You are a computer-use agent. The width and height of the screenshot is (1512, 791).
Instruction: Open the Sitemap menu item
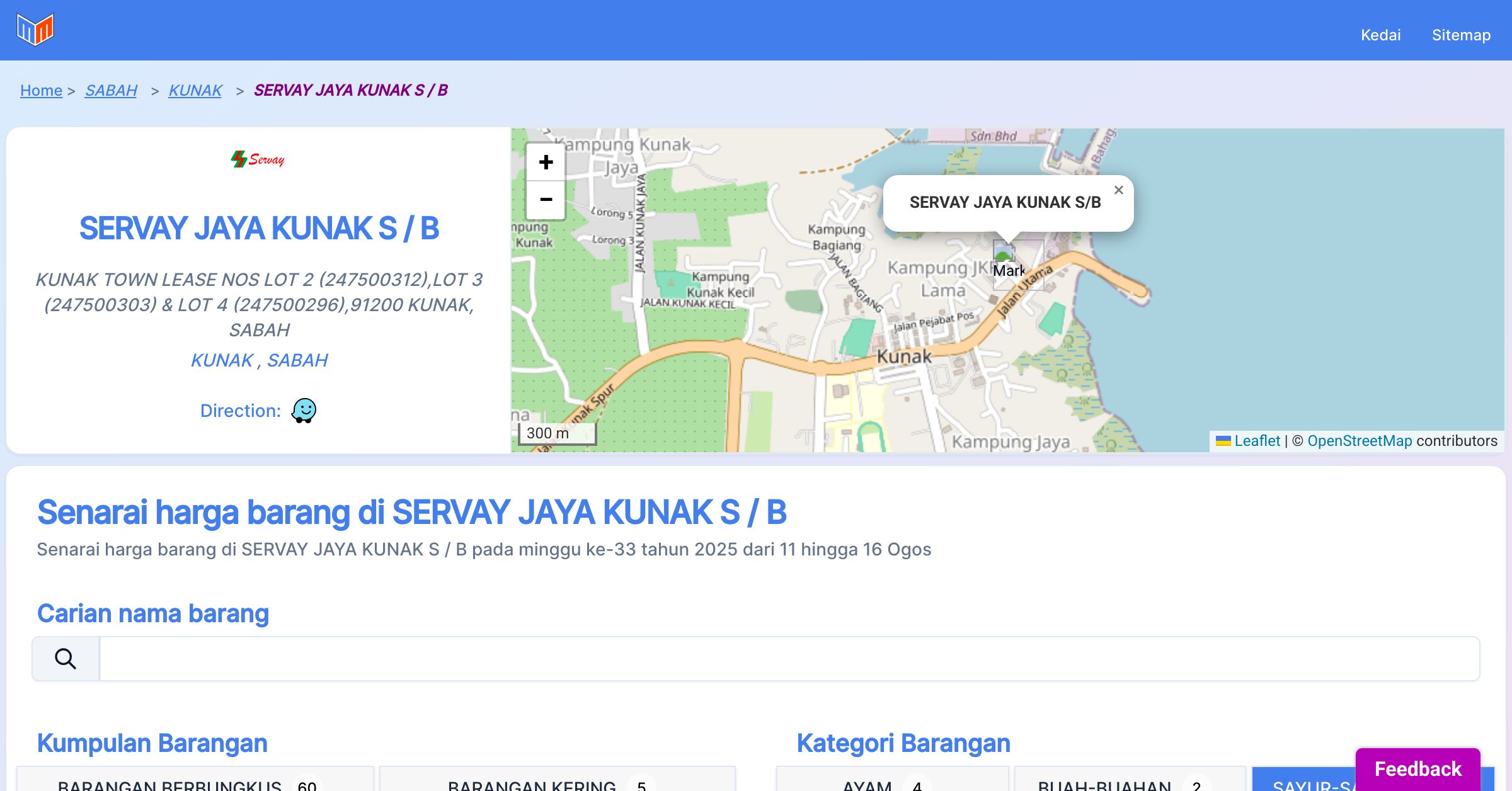pyautogui.click(x=1461, y=35)
